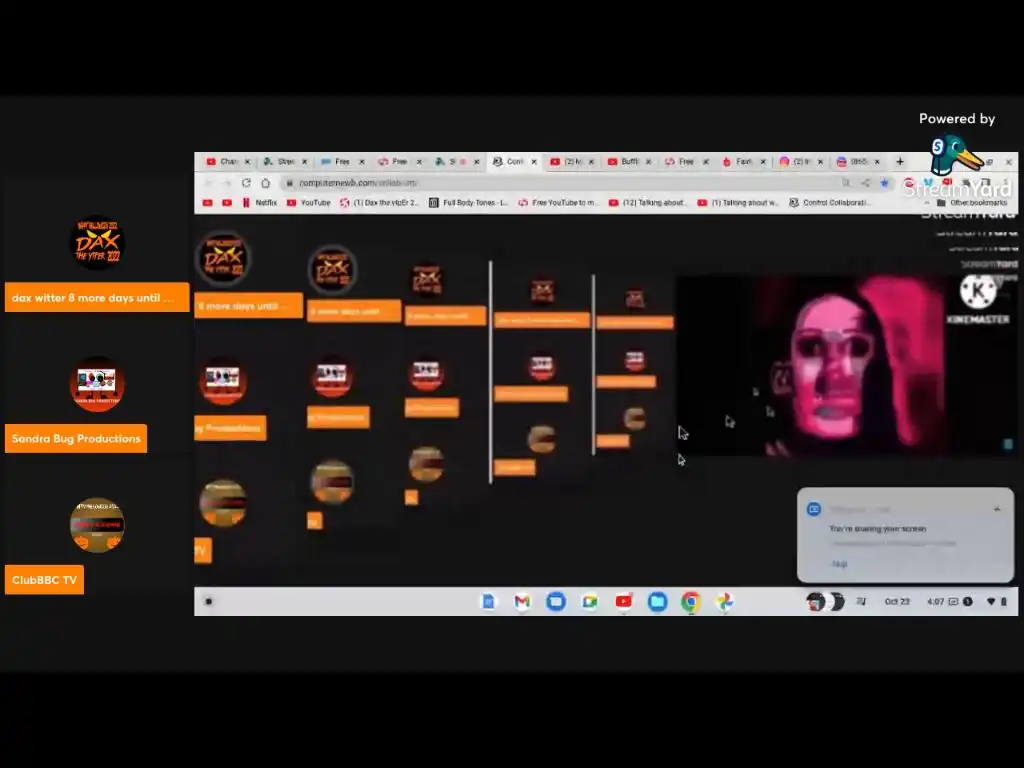Open the new tab plus button
Screen dimensions: 1024x768
point(900,161)
